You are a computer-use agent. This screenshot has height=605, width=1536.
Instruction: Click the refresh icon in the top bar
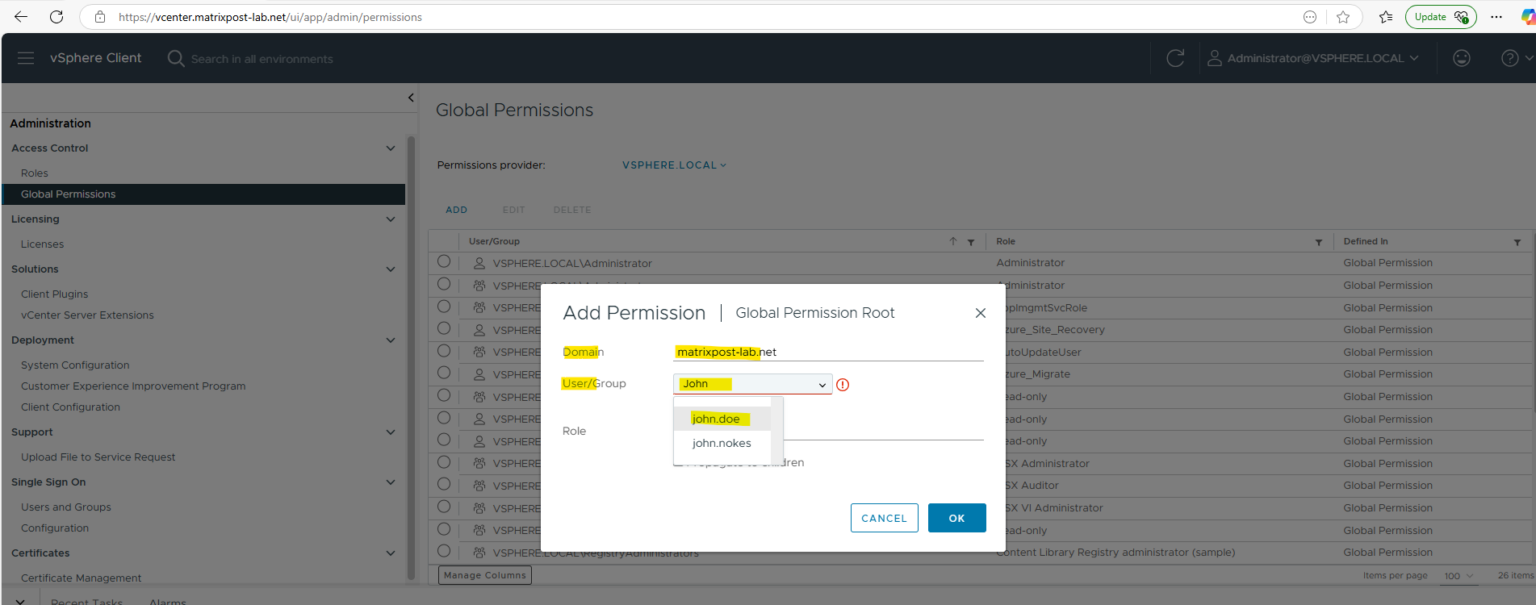tap(1175, 57)
